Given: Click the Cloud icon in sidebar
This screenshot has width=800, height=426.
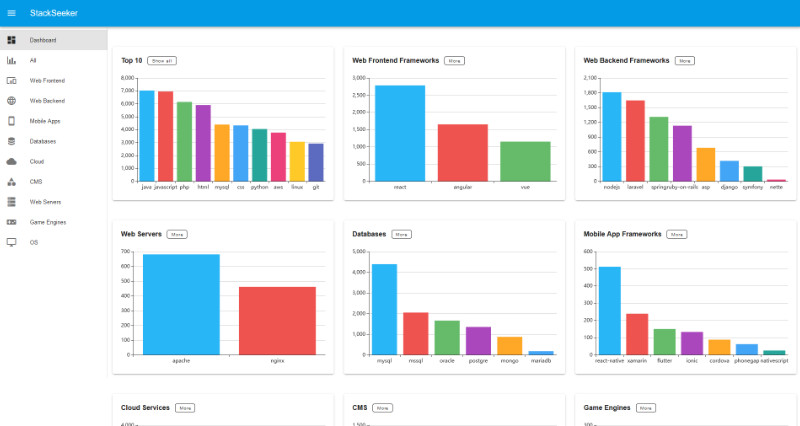Looking at the screenshot, I should pos(11,162).
